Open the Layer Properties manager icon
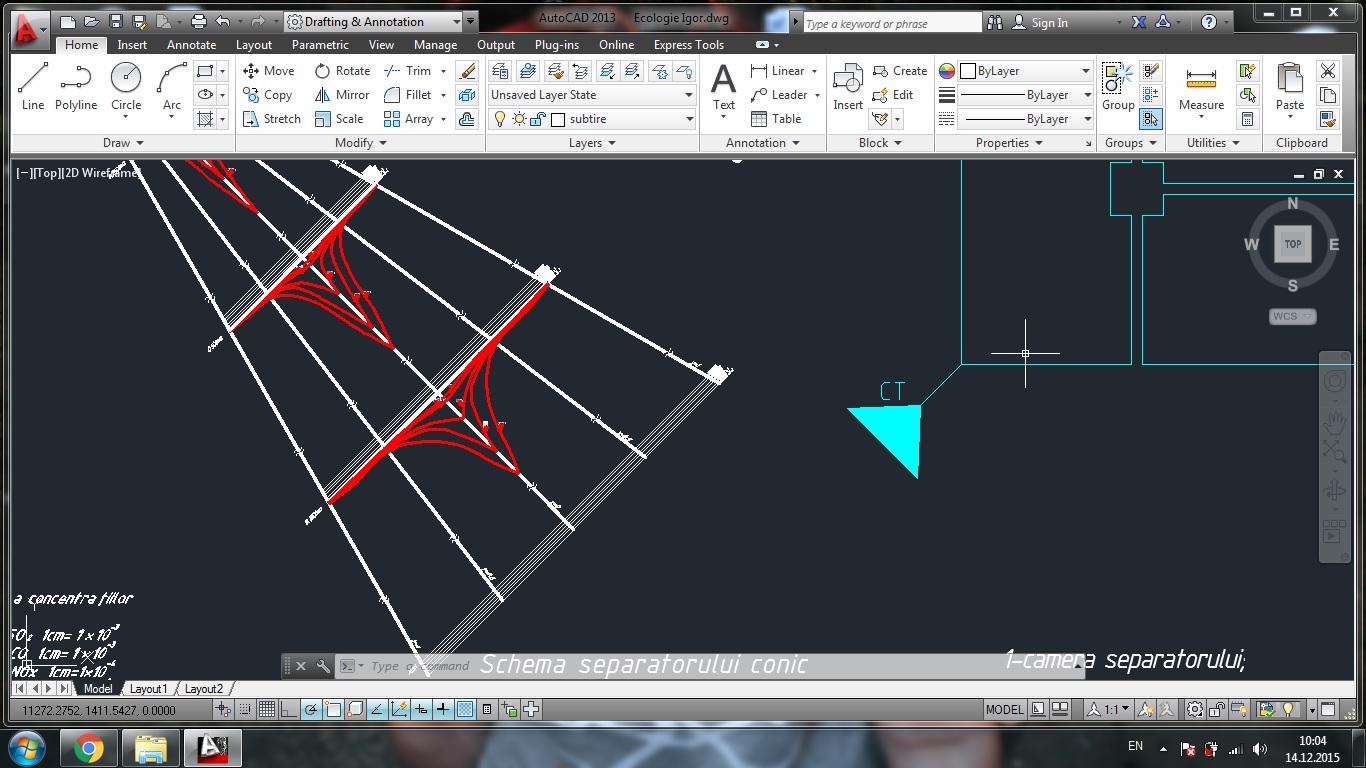This screenshot has width=1366, height=768. (x=501, y=71)
